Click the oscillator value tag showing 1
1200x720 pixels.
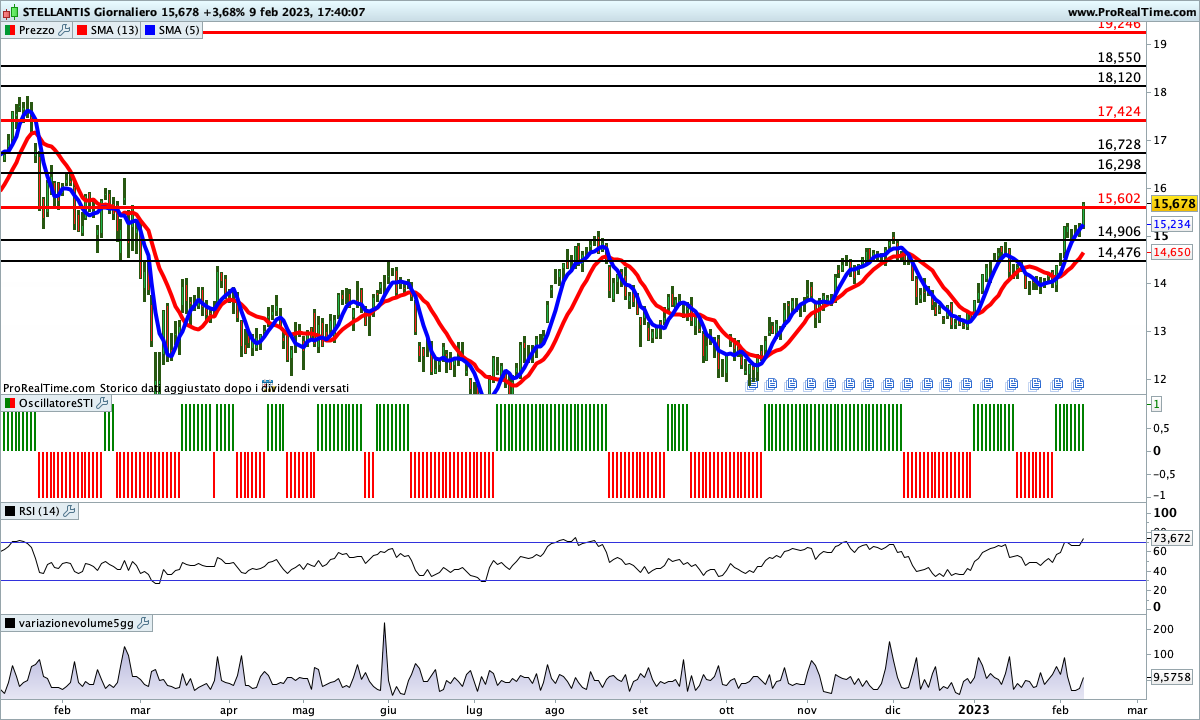(1156, 404)
